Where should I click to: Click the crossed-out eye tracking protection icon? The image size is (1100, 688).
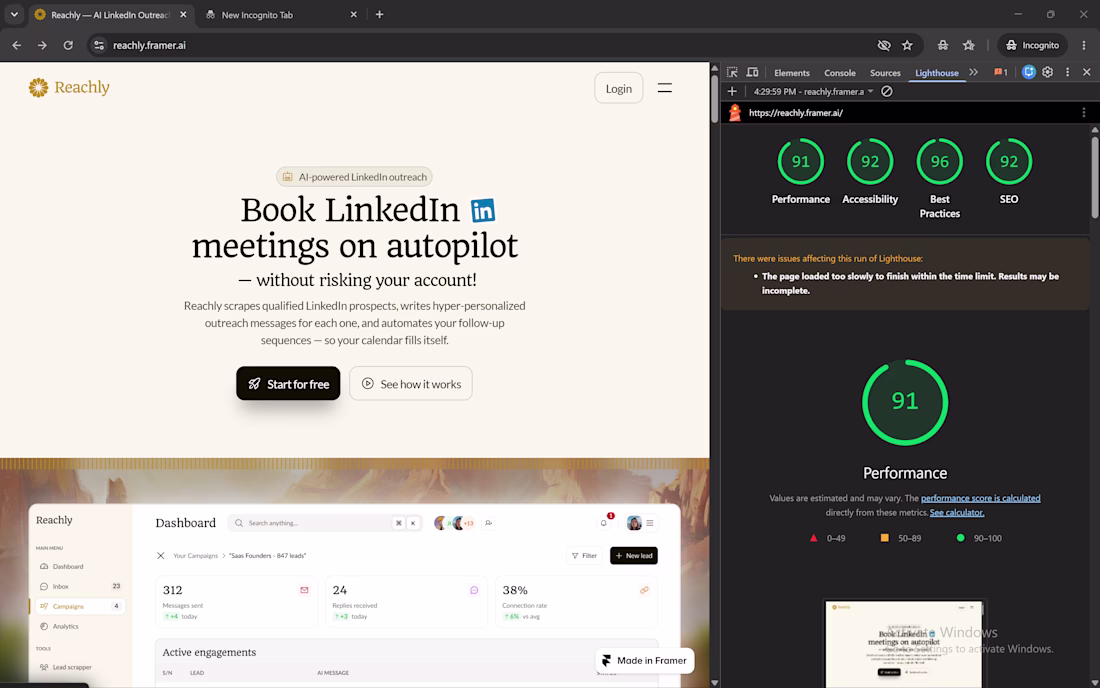coord(884,45)
